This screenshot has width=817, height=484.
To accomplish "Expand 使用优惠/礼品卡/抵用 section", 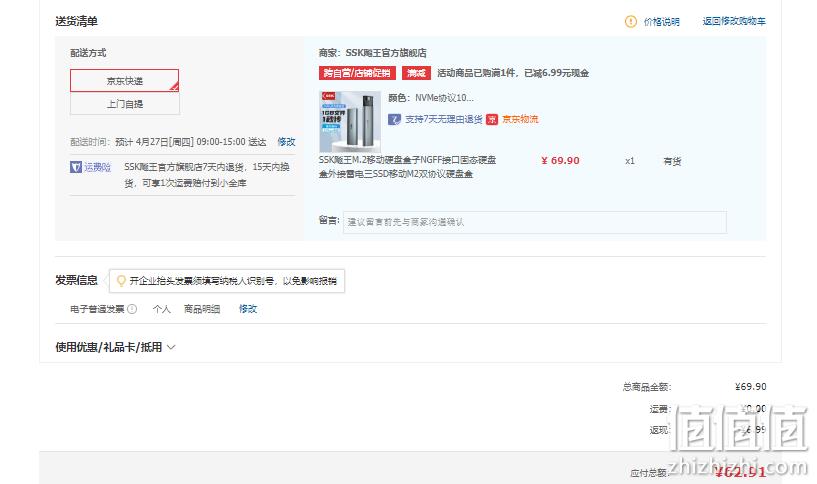I will (115, 348).
